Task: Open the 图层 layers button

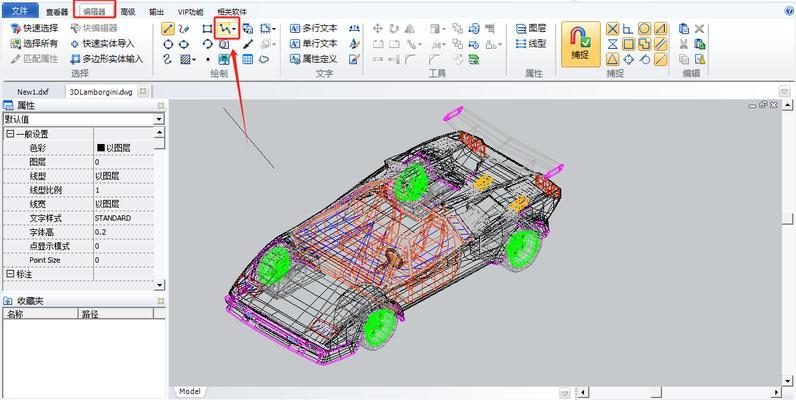Action: (x=531, y=28)
